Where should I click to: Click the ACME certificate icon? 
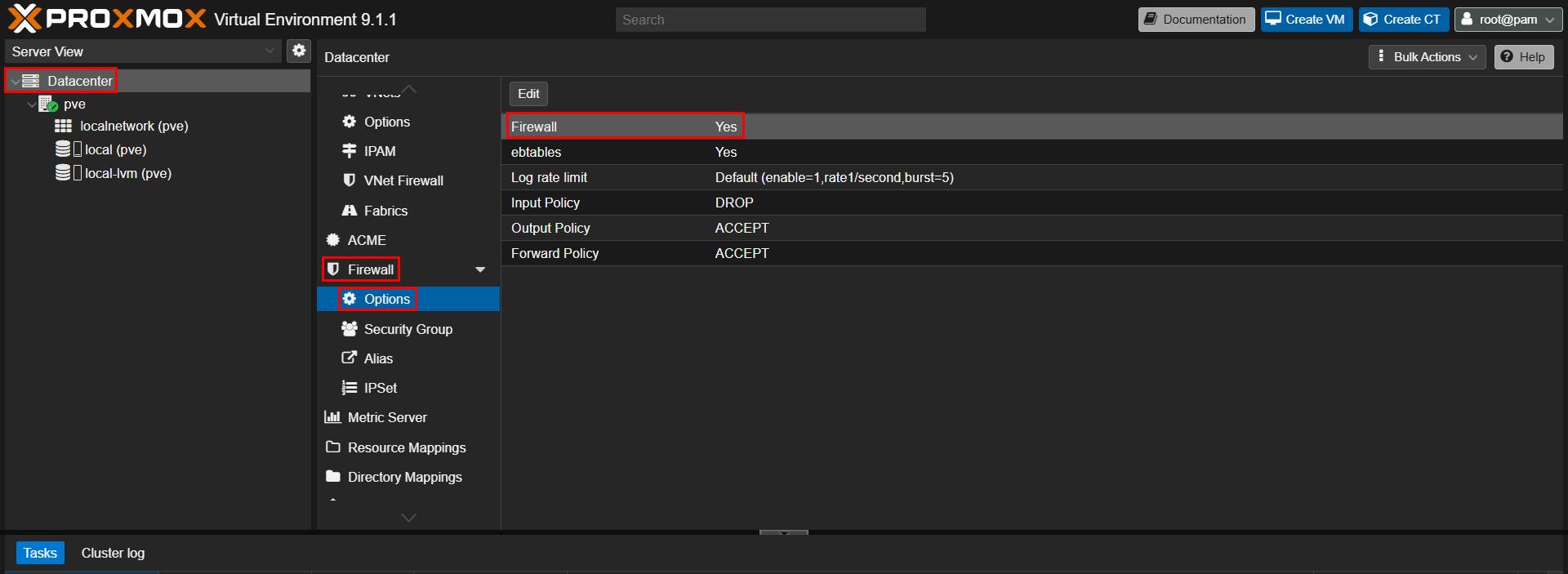click(x=333, y=240)
